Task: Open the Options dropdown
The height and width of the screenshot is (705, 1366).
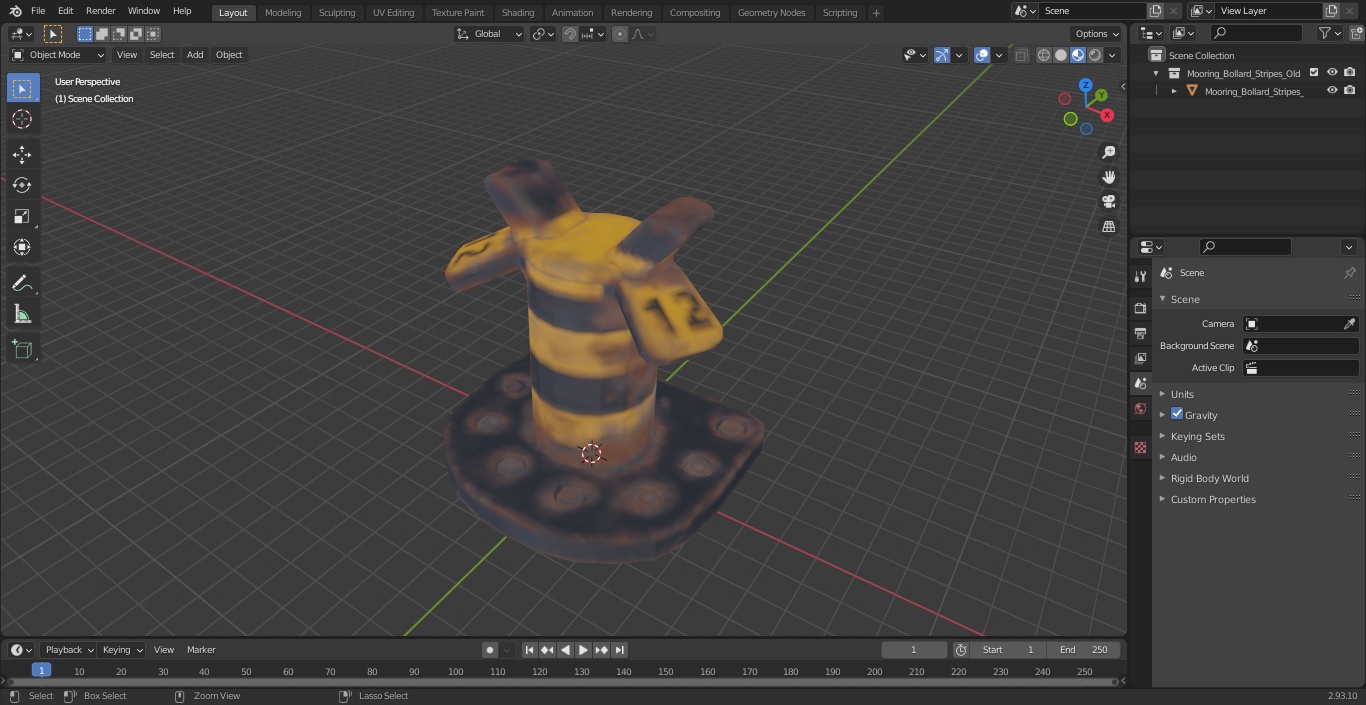Action: tap(1097, 34)
